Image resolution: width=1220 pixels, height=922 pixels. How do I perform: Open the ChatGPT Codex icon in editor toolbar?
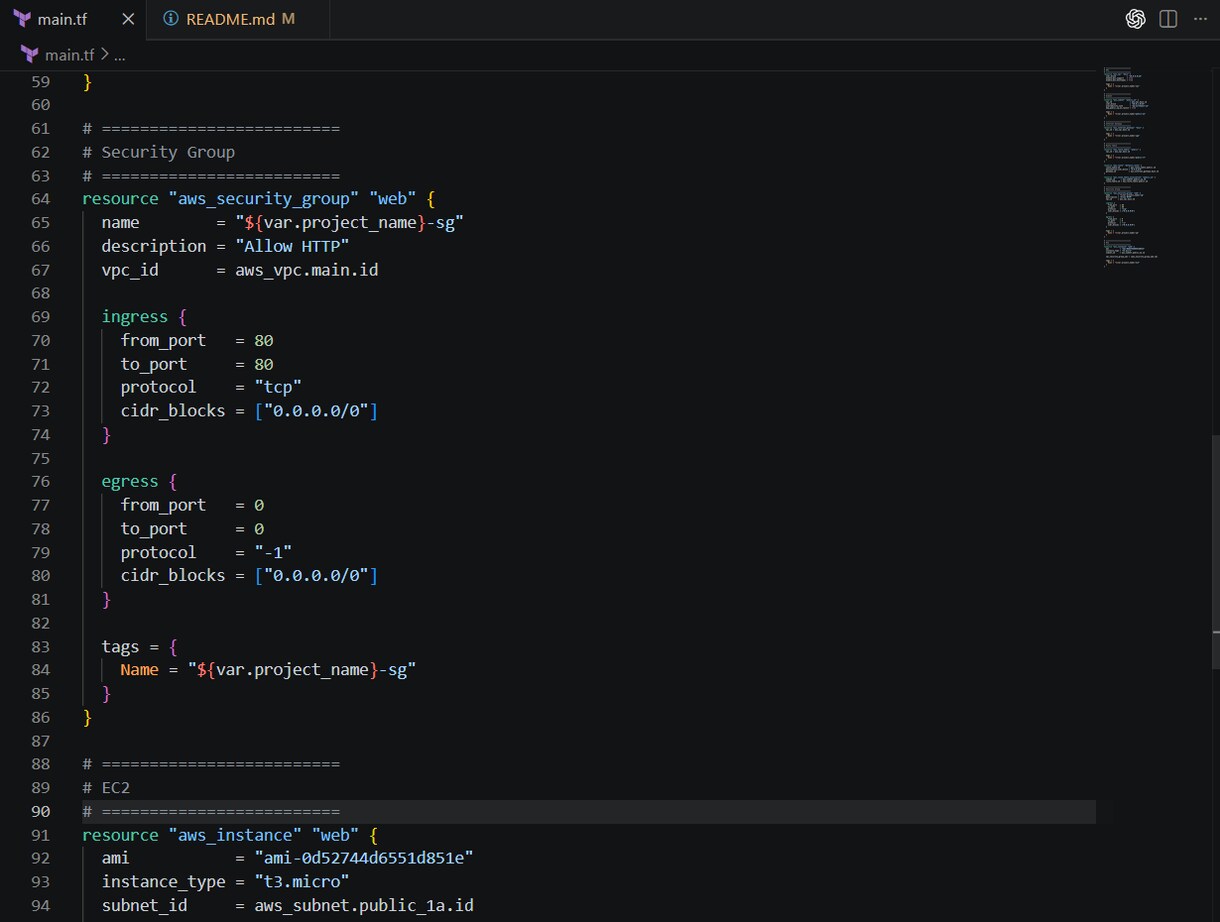pos(1135,19)
